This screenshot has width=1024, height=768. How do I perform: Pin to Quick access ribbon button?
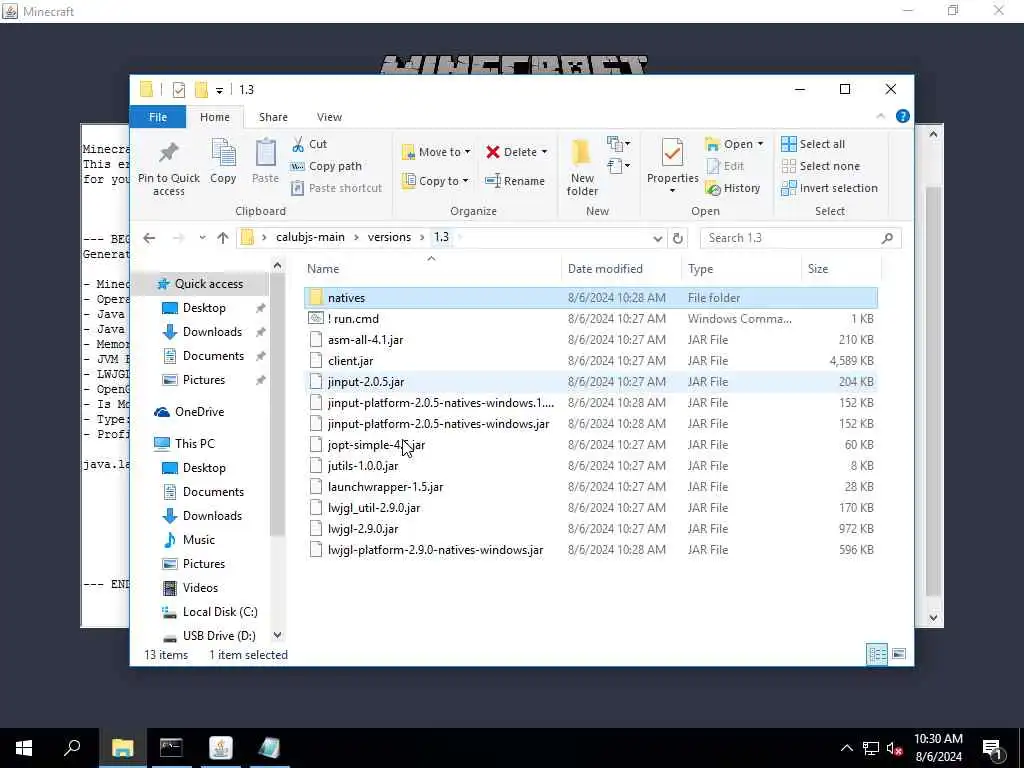click(168, 167)
